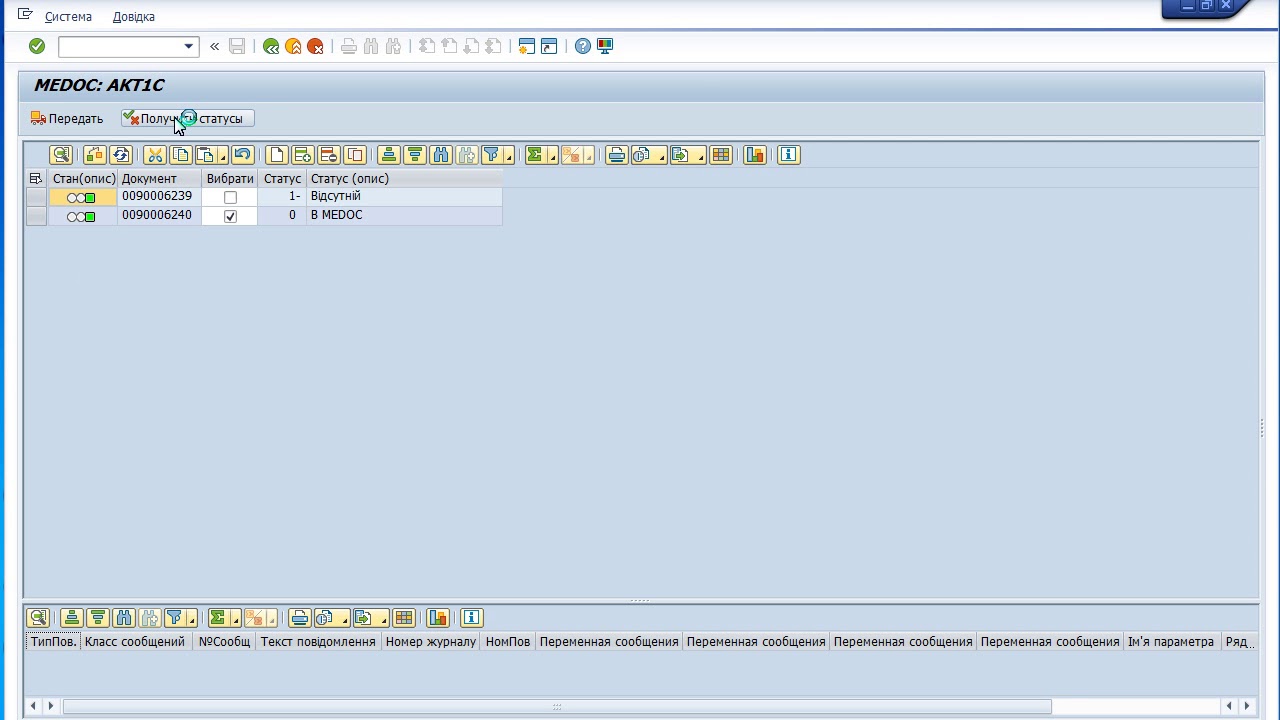Click the Information icon in upper grid toolbar
This screenshot has height=720, width=1280.
pos(789,155)
